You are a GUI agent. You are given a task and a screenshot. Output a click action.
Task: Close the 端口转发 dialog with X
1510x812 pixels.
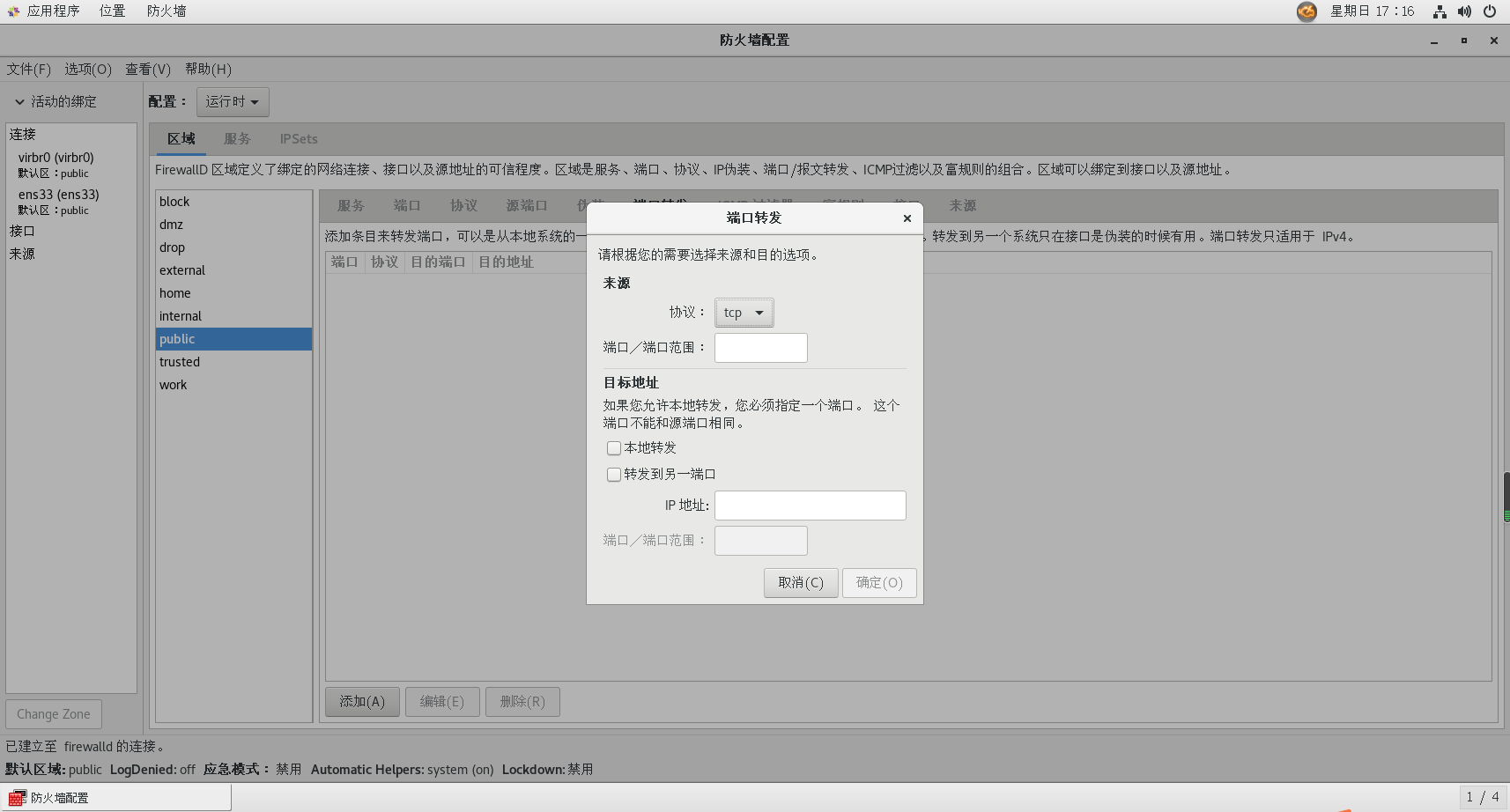907,218
